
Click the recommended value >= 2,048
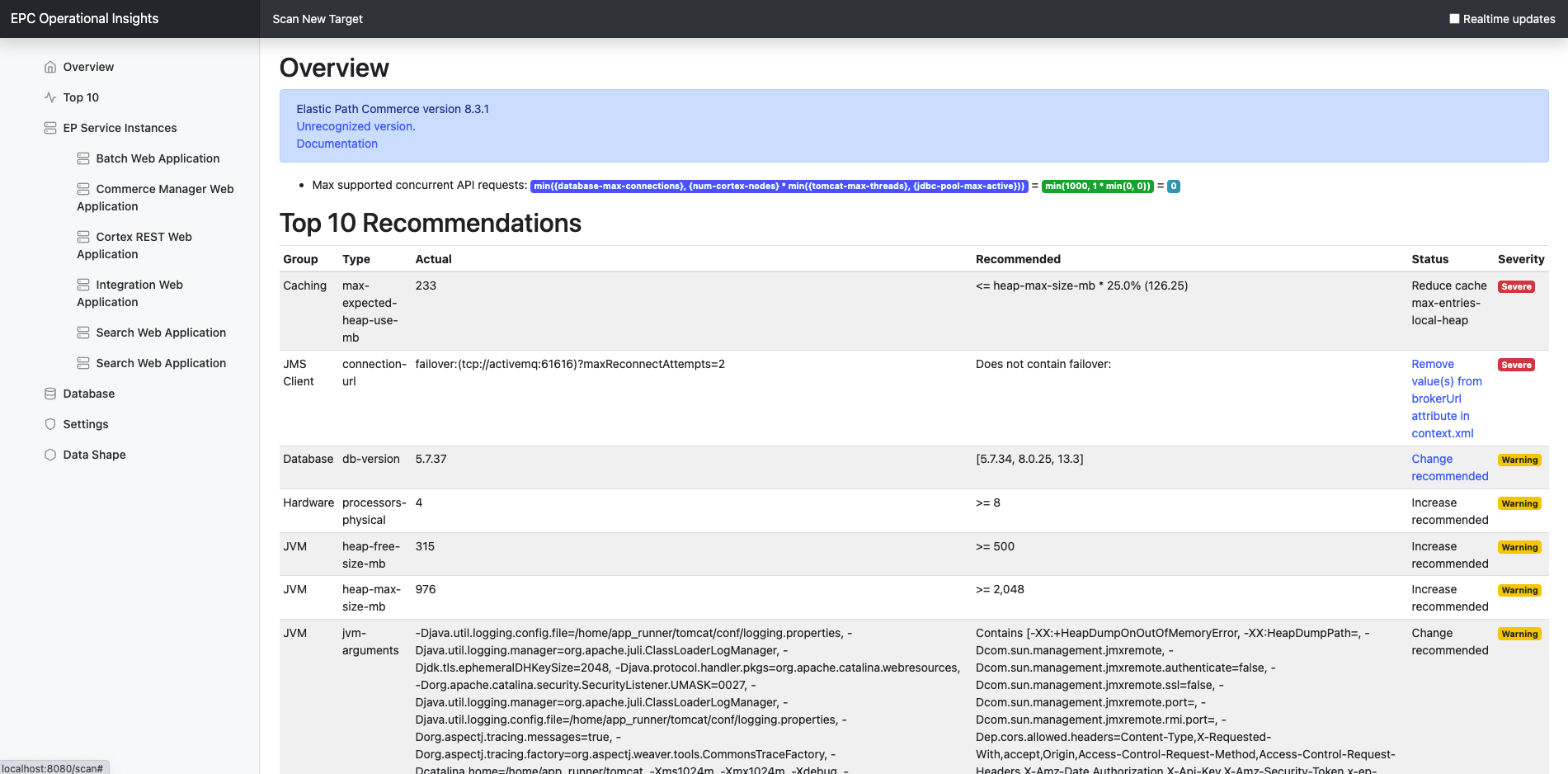(x=1000, y=589)
